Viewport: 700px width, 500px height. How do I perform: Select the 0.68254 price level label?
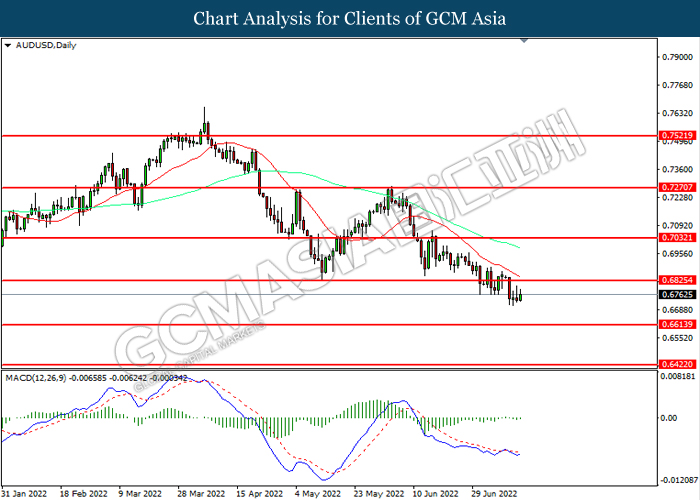coord(677,280)
